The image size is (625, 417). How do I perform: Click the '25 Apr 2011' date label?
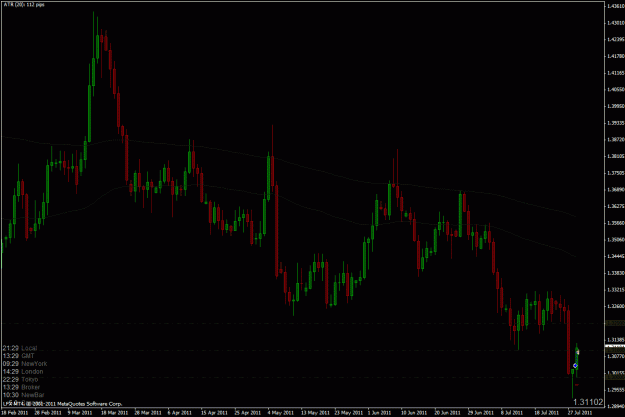coord(248,413)
